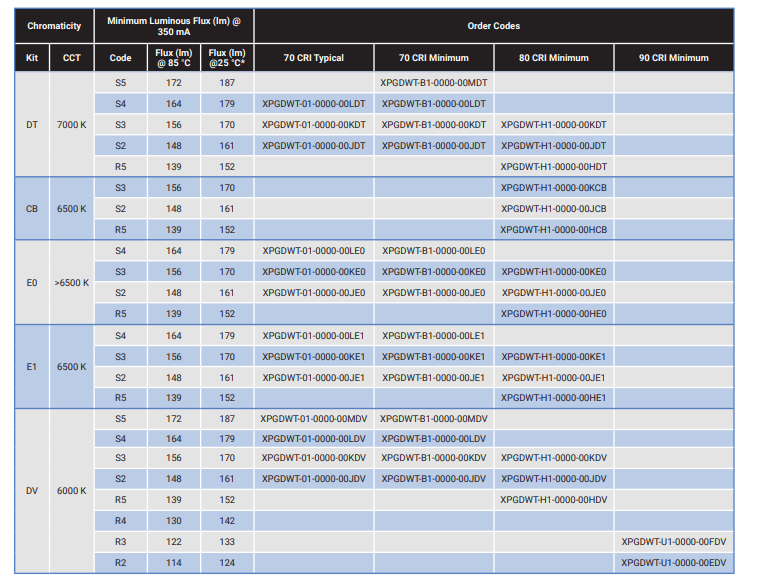757x577 pixels.
Task: Select order code XPGDWT-01-0000-00JE1
Action: pyautogui.click(x=314, y=378)
